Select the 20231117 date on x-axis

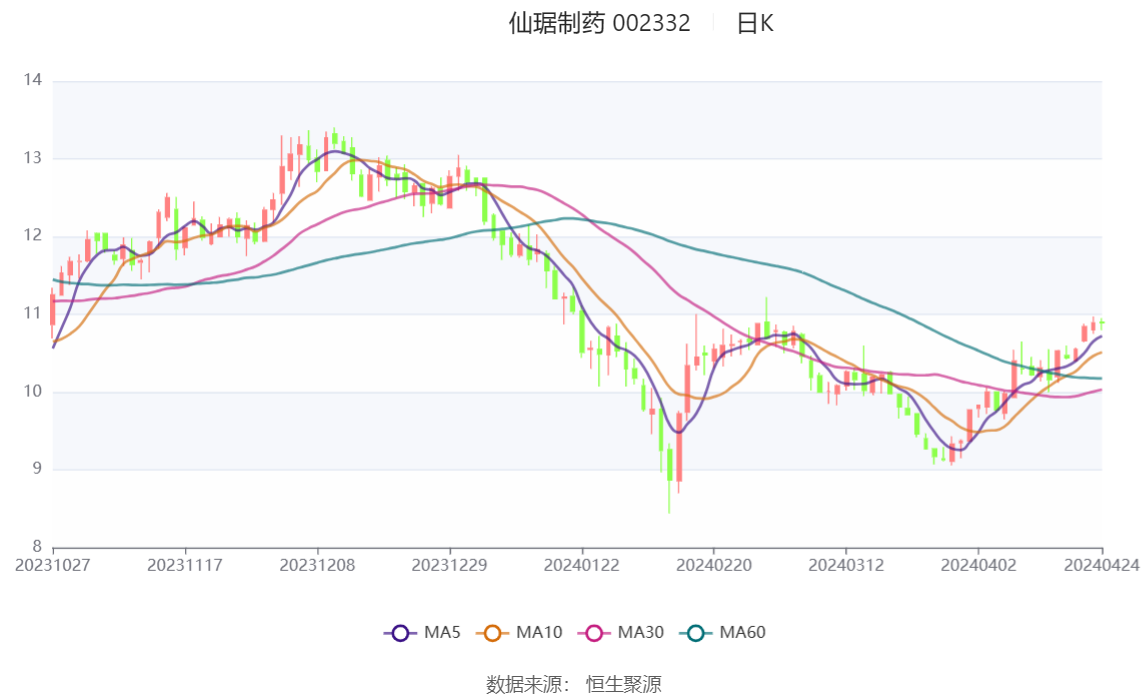pyautogui.click(x=185, y=565)
